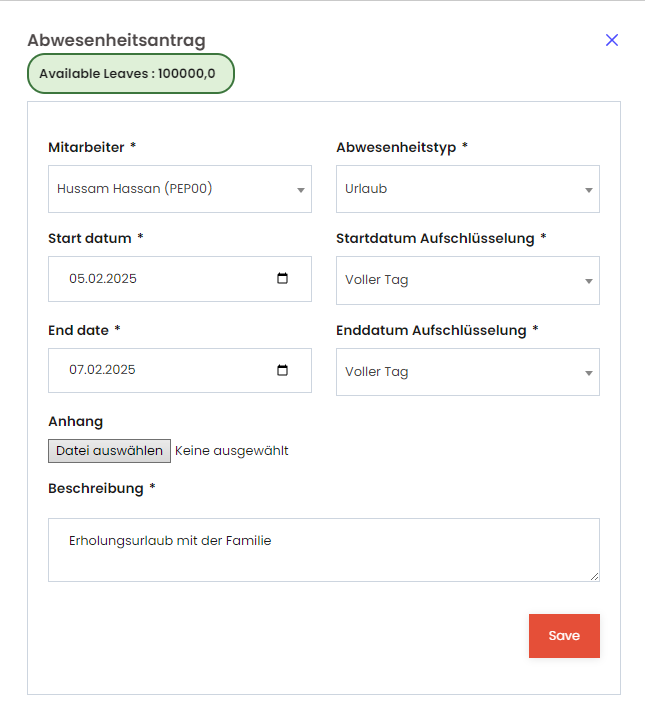645x720 pixels.
Task: Focus the Beschreibung text area
Action: click(x=324, y=550)
